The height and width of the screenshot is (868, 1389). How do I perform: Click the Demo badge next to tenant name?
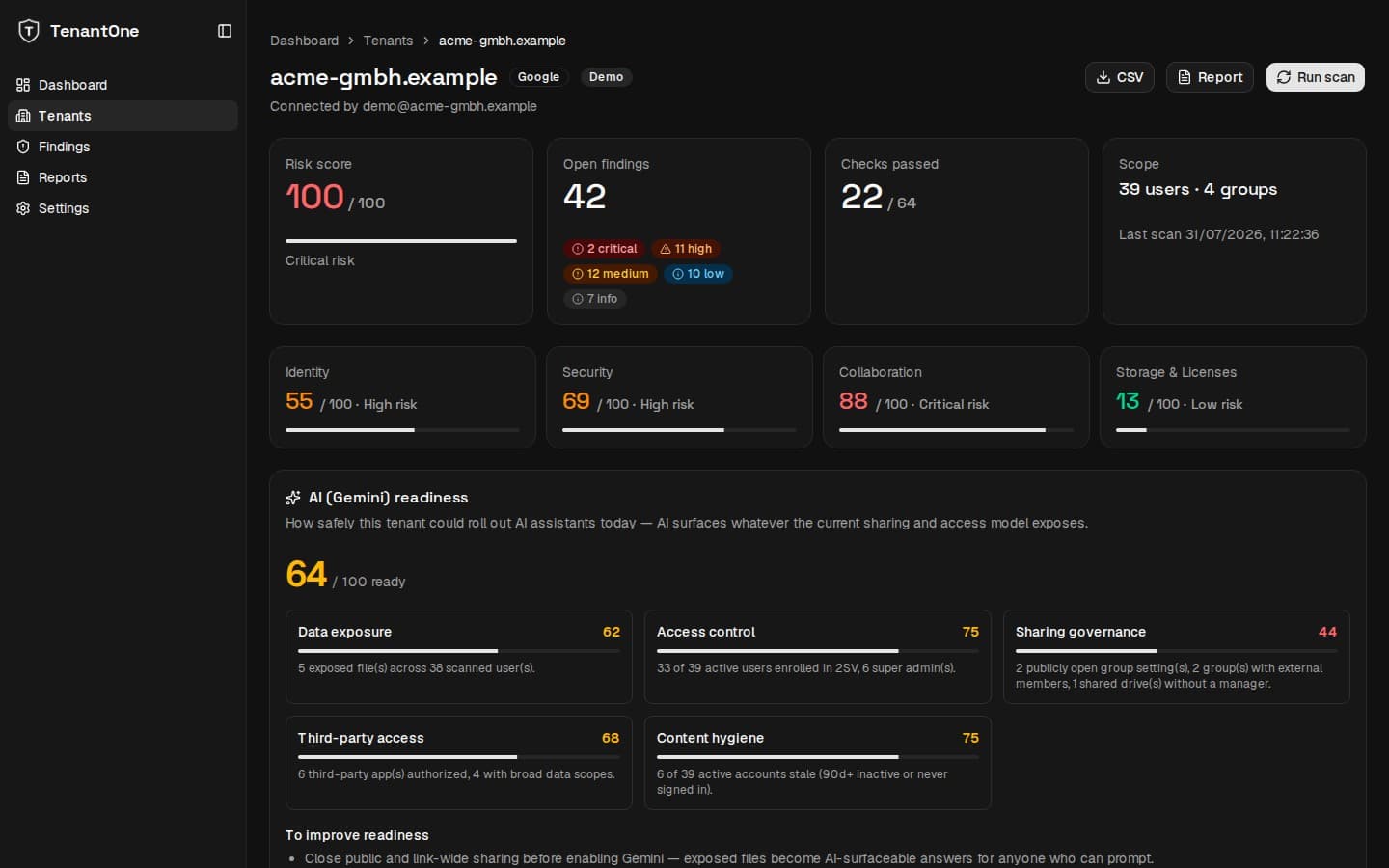(x=606, y=77)
